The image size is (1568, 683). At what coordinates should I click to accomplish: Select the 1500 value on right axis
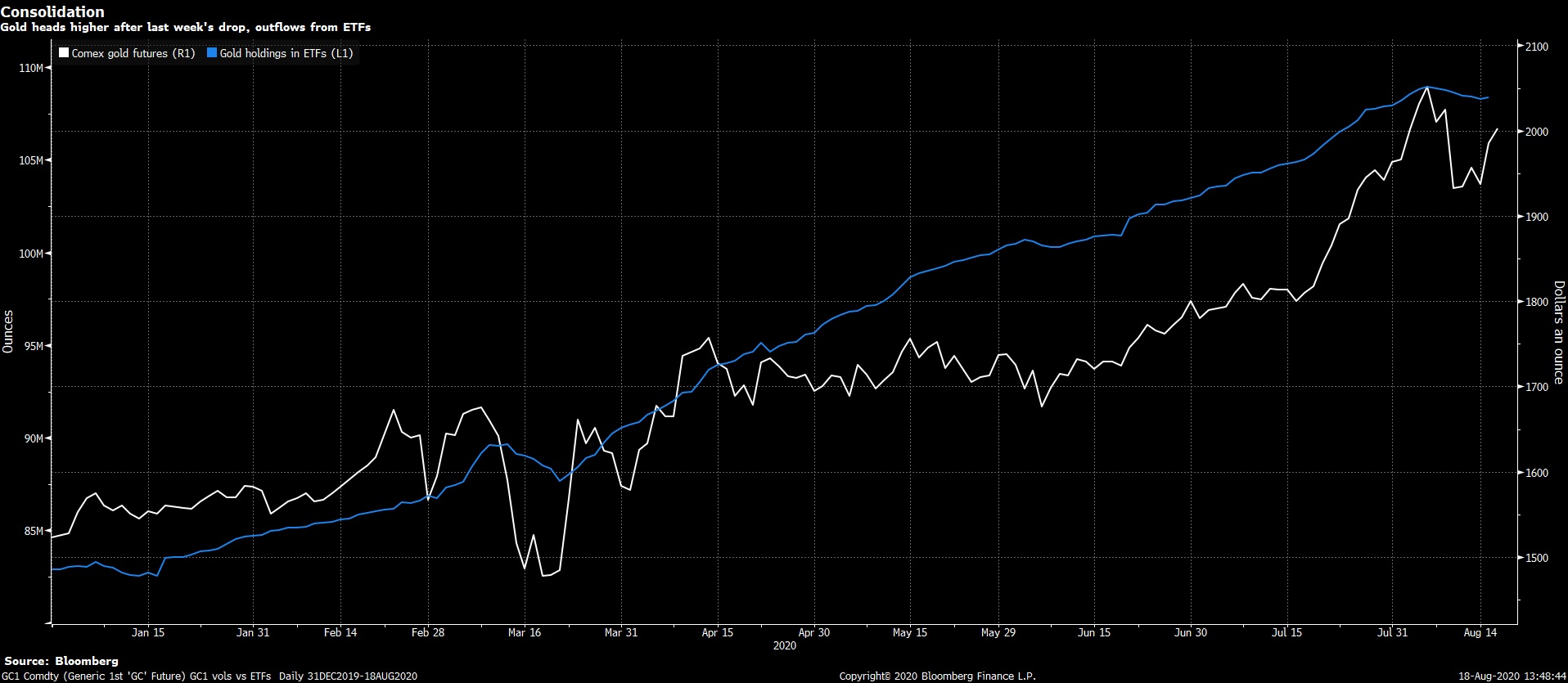[1537, 558]
